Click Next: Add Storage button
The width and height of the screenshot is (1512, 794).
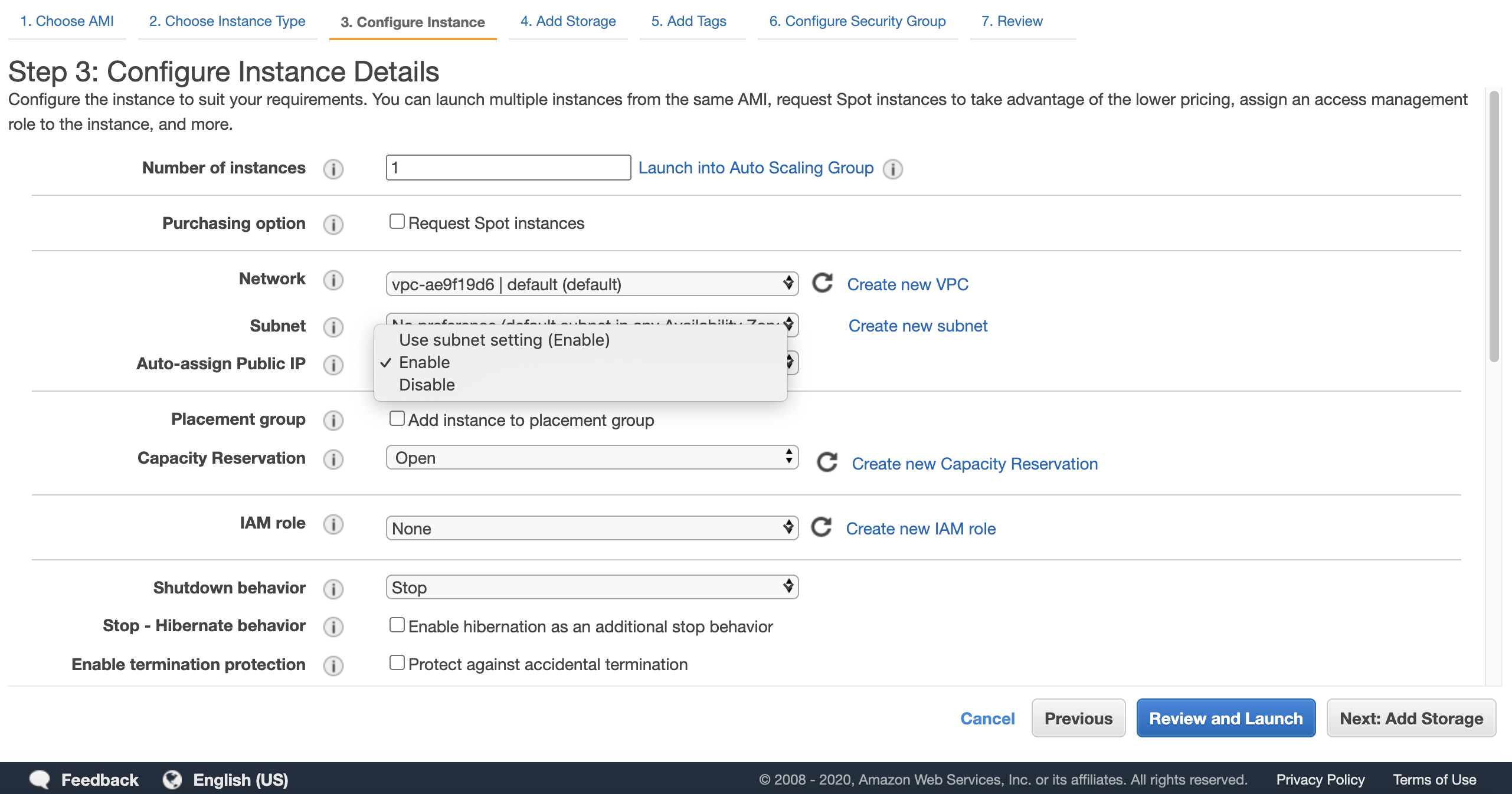point(1411,718)
